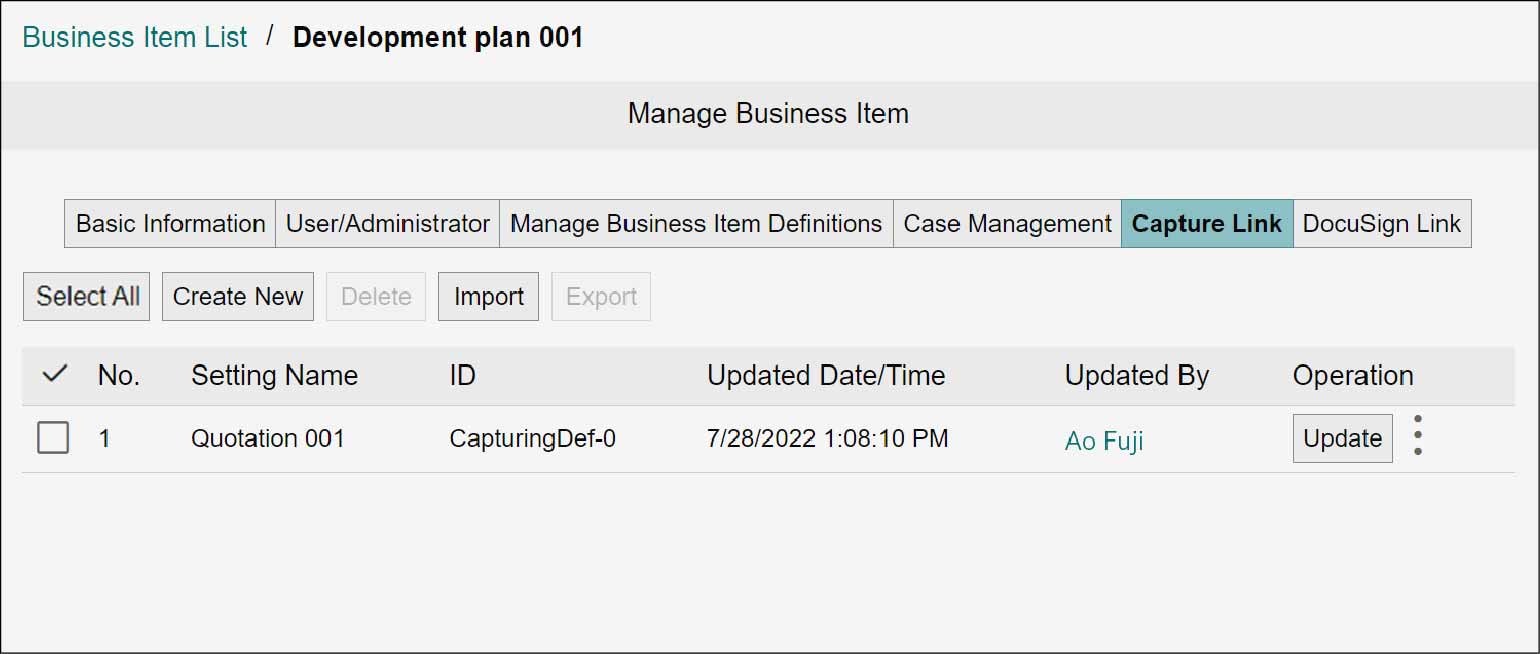Click the Quotation 001 setting name
The width and height of the screenshot is (1540, 654).
268,438
